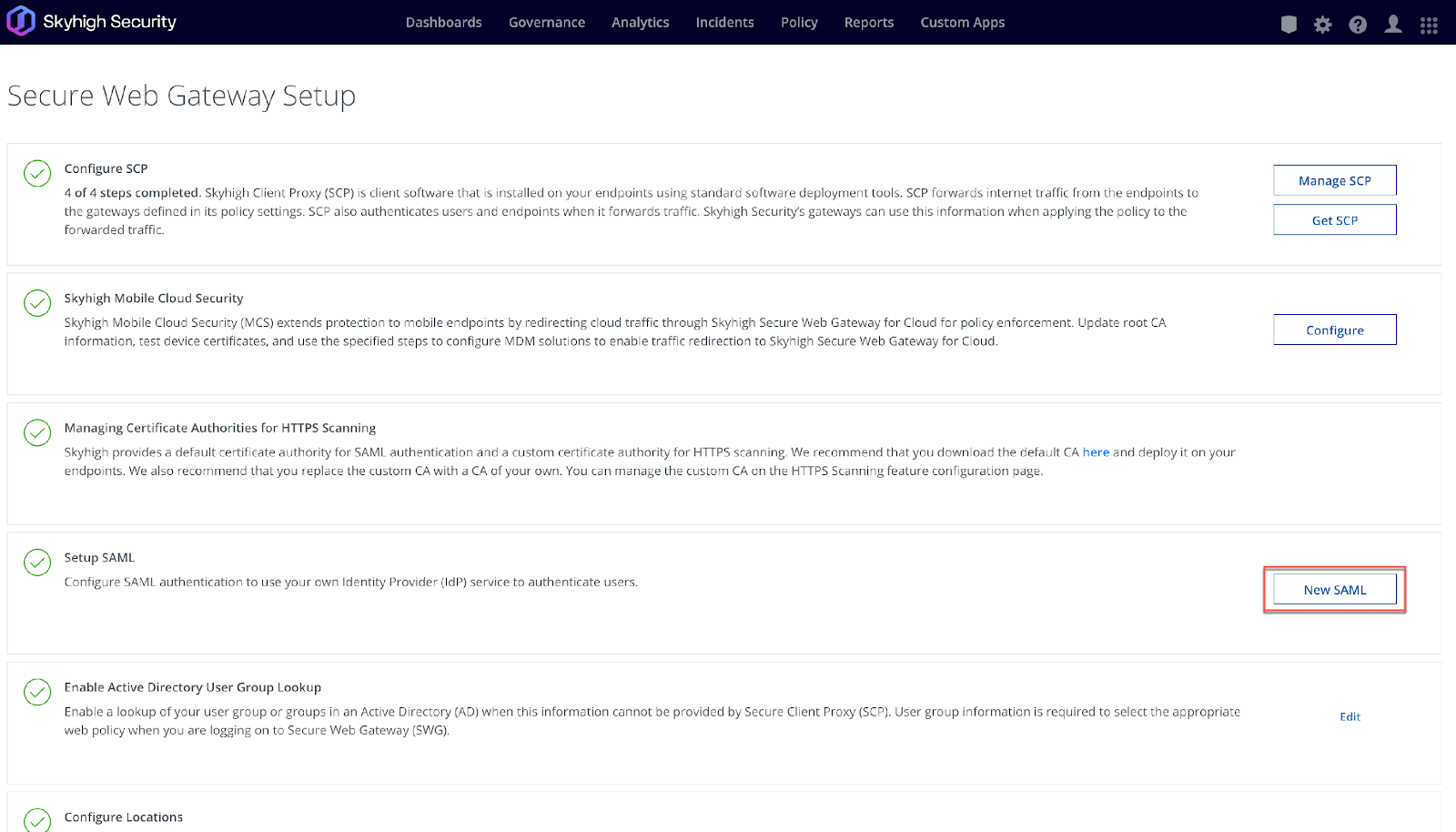Open the Policy menu
Screen dimensions: 1456x832
coord(798,22)
